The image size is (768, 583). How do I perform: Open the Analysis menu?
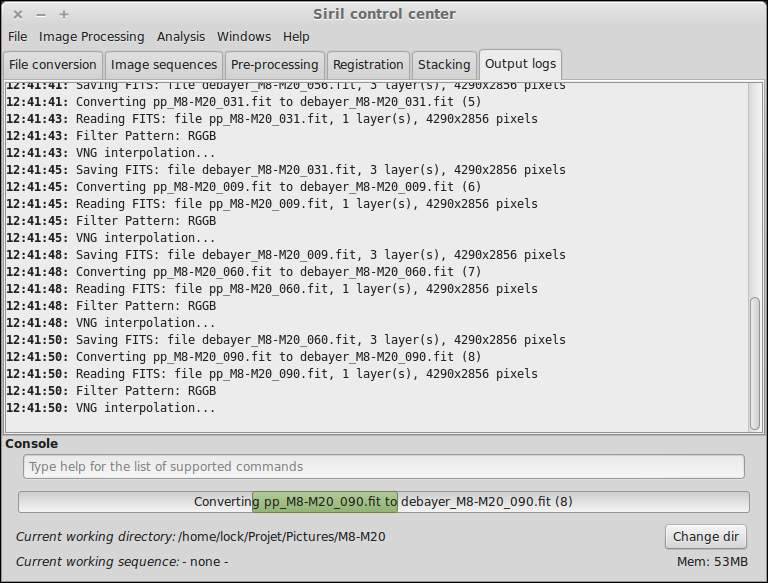click(180, 37)
